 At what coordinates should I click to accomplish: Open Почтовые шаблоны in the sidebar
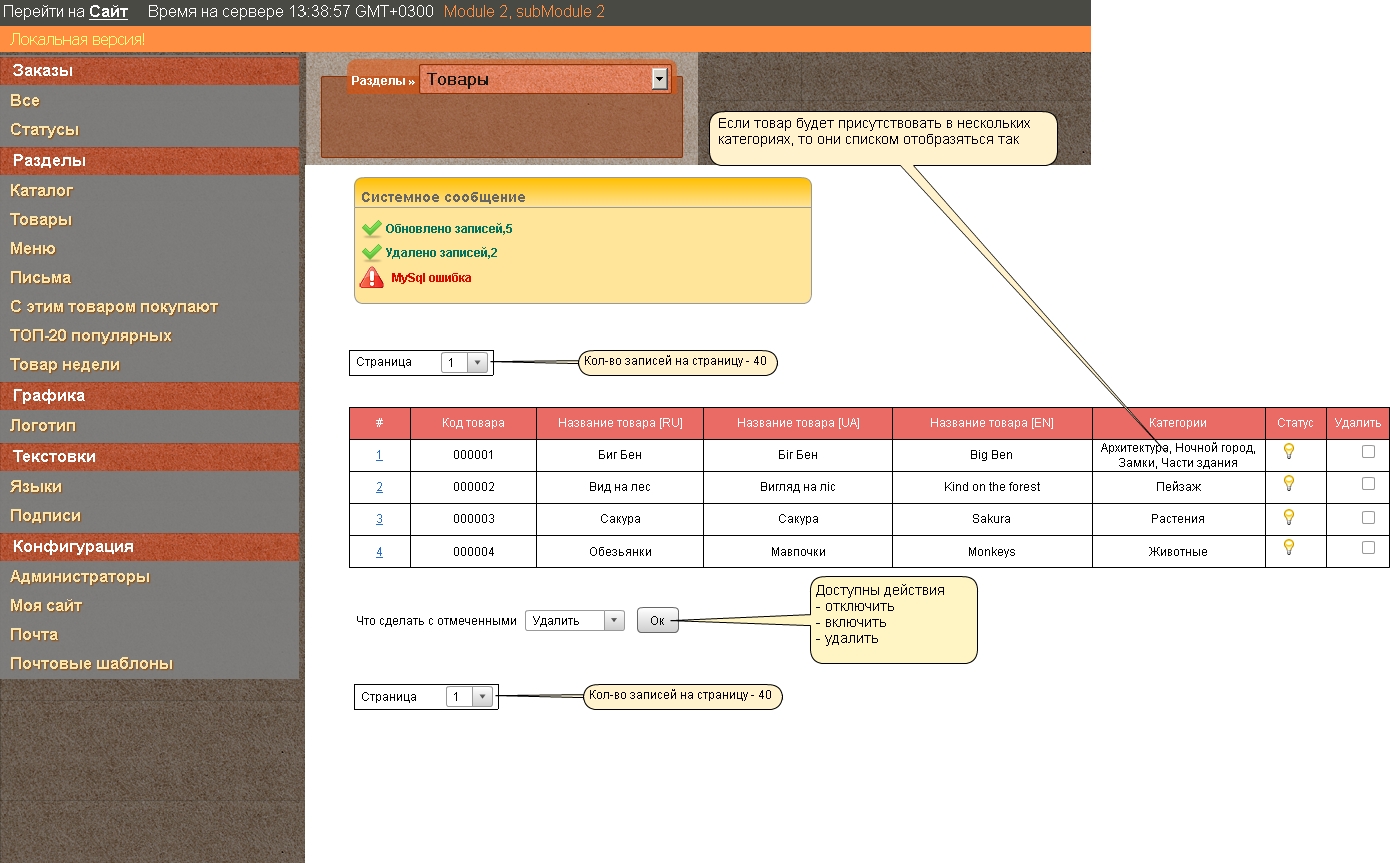(x=91, y=663)
